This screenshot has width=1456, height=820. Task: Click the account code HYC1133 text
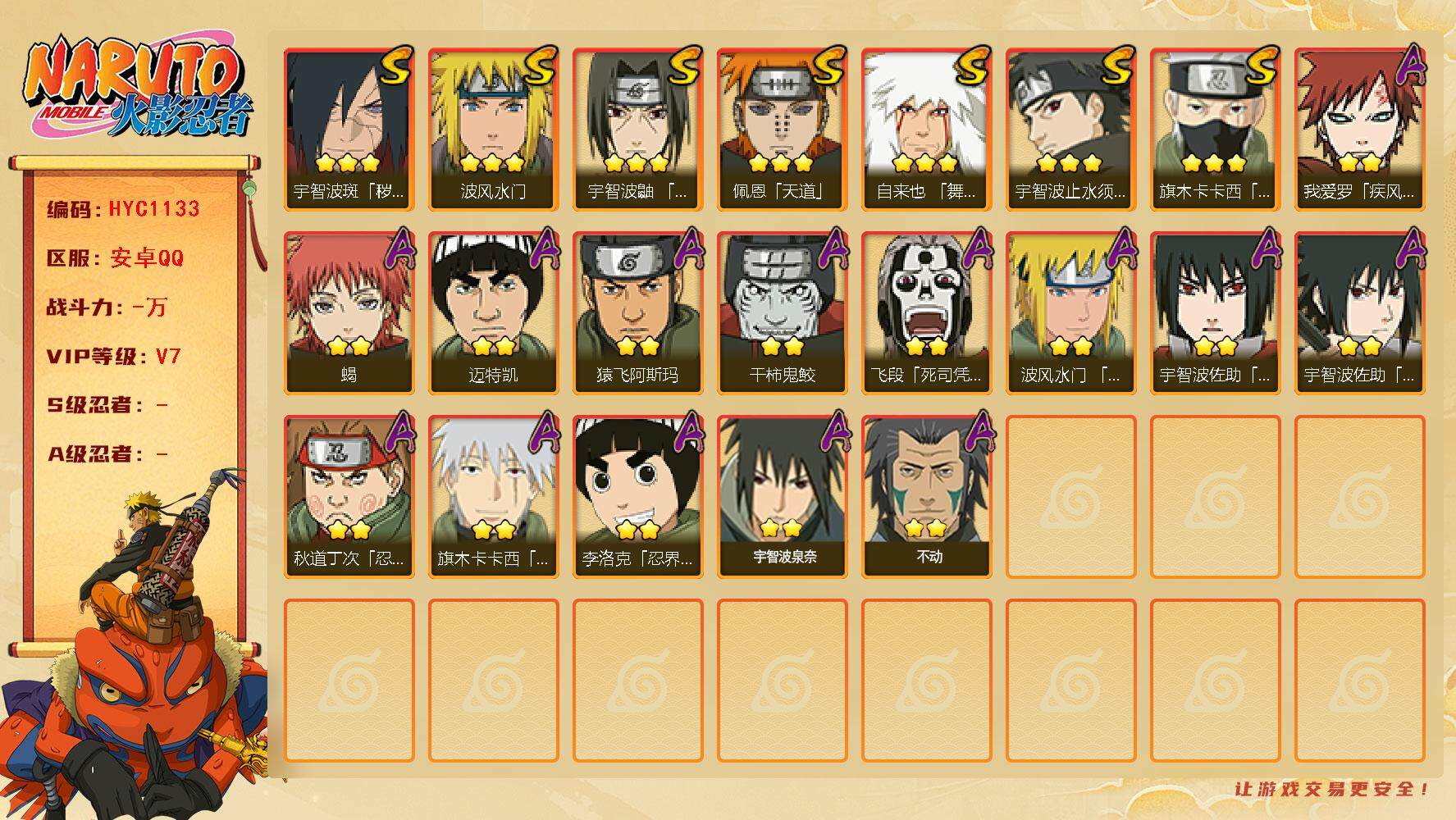[154, 209]
